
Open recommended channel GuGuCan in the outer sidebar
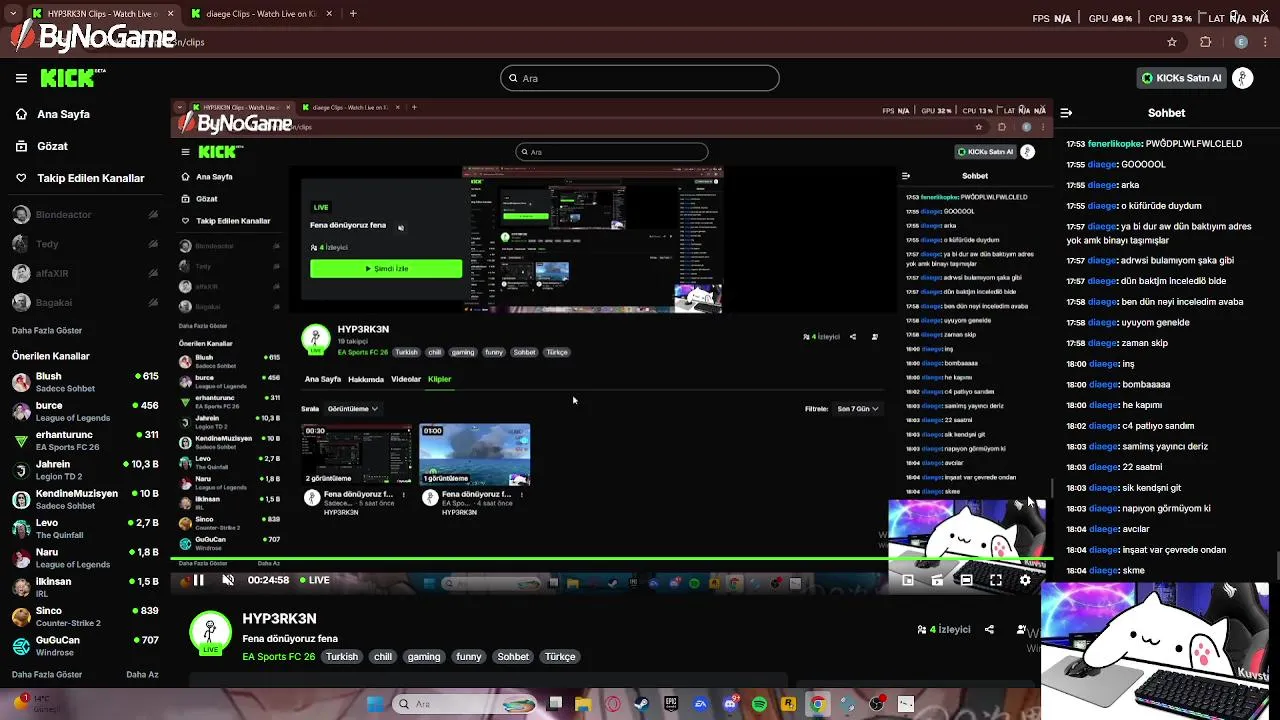85,645
